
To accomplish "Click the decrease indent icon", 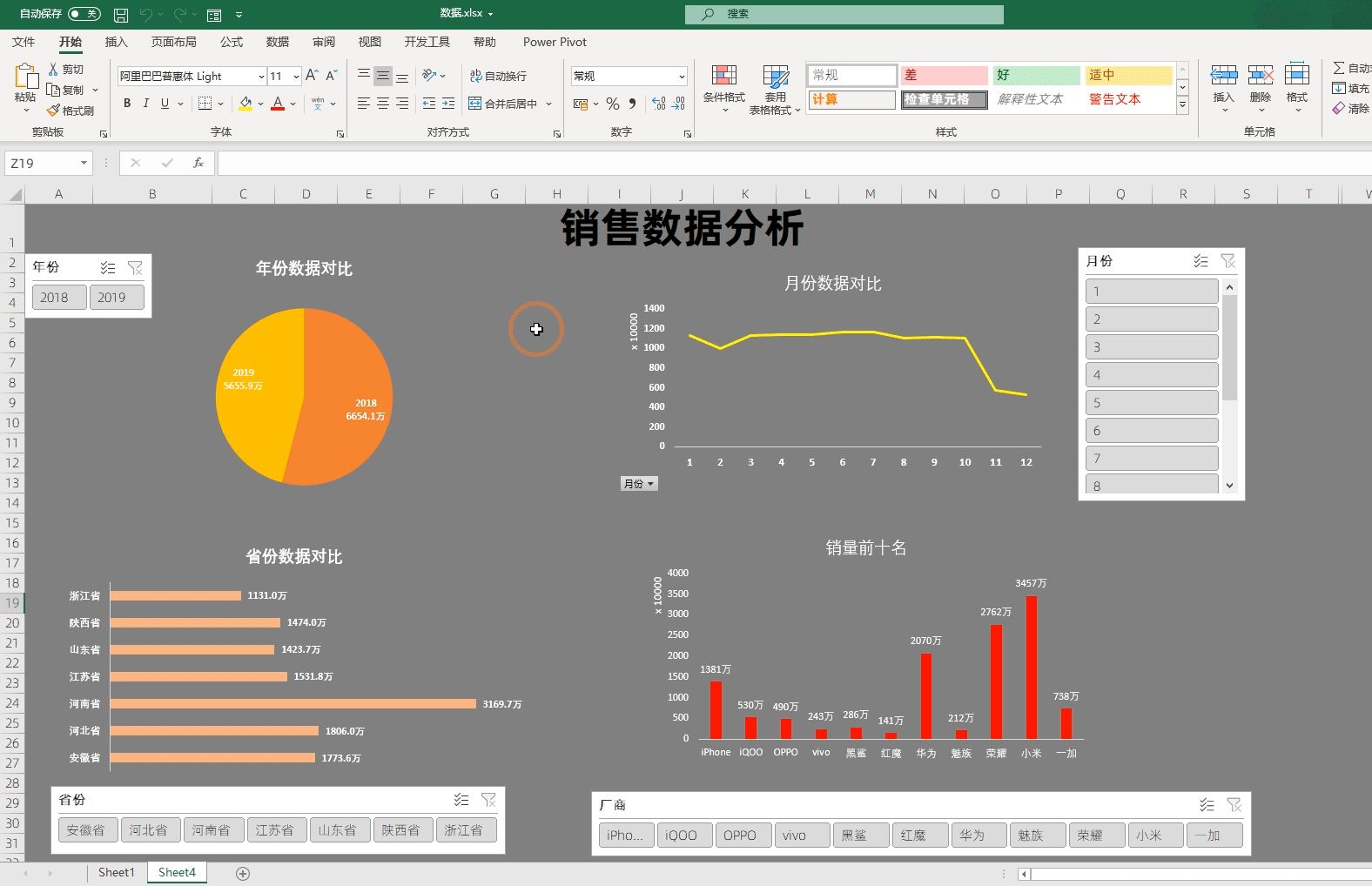I will click(x=429, y=104).
